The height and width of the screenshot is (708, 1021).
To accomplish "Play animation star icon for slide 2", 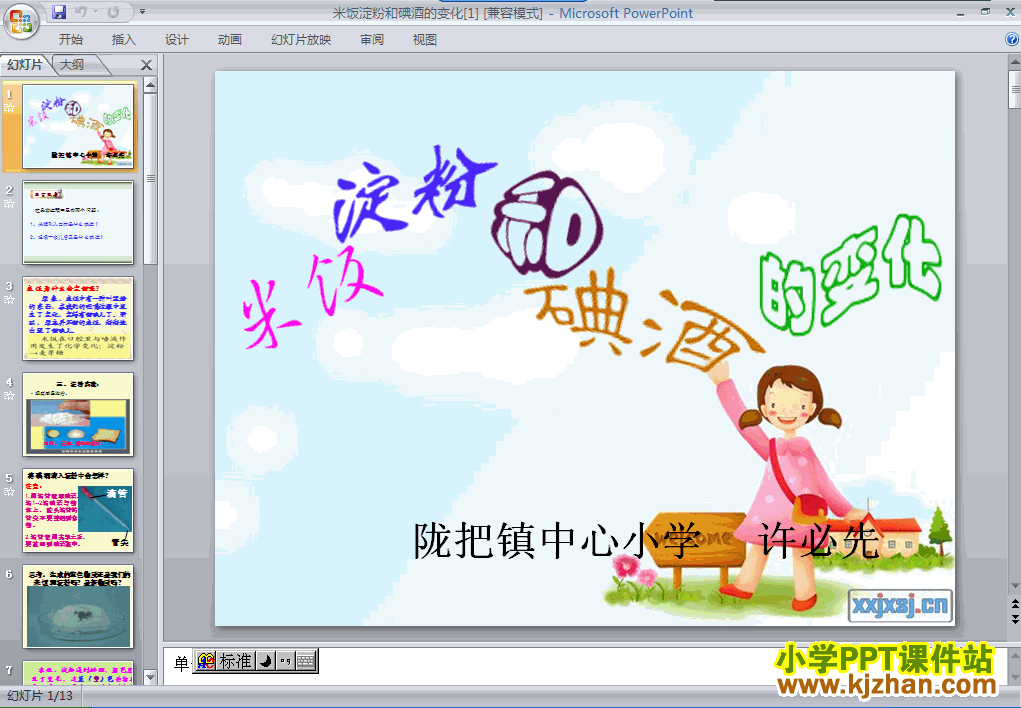I will tap(10, 203).
